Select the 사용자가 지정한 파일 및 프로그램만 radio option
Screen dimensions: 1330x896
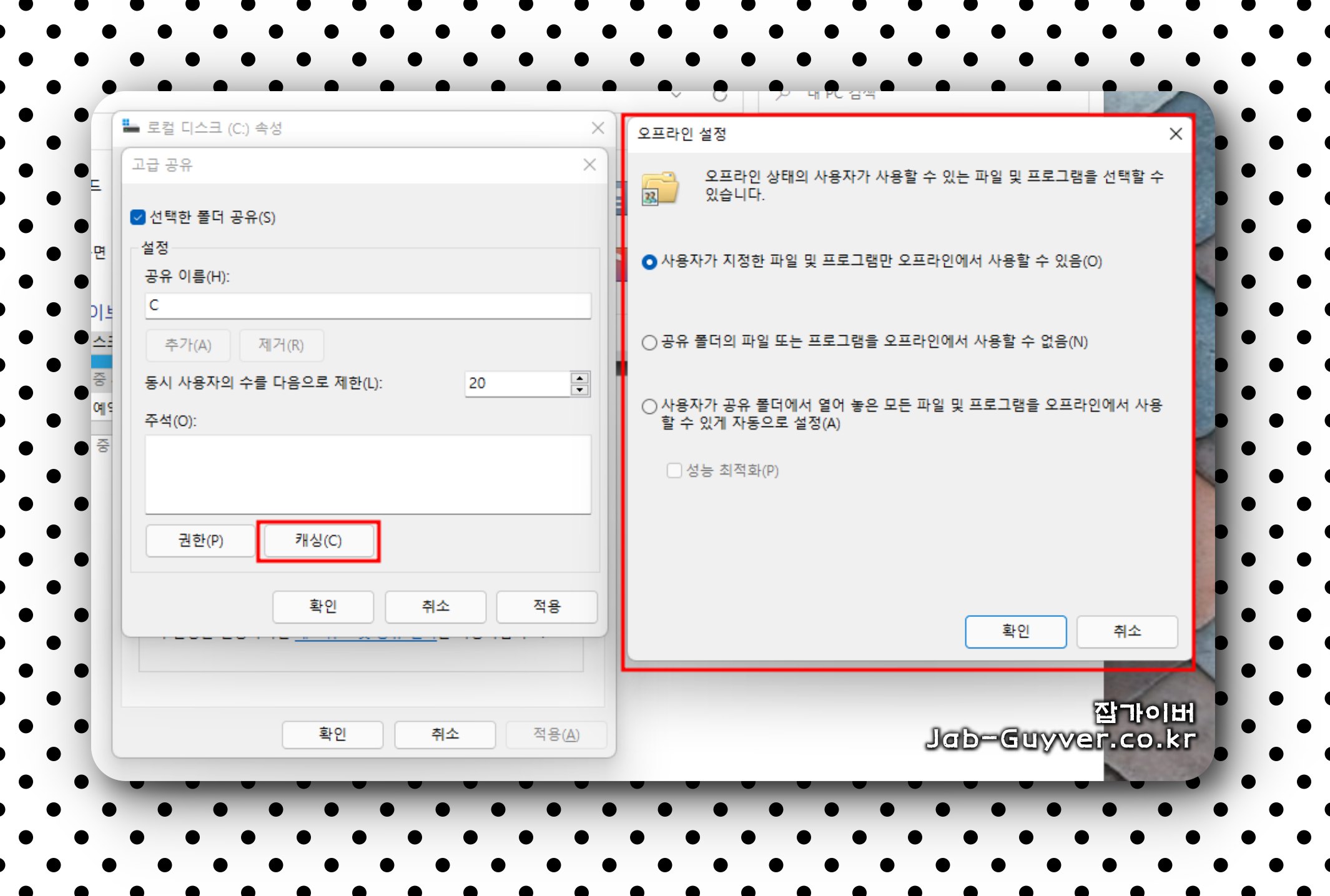click(x=649, y=262)
